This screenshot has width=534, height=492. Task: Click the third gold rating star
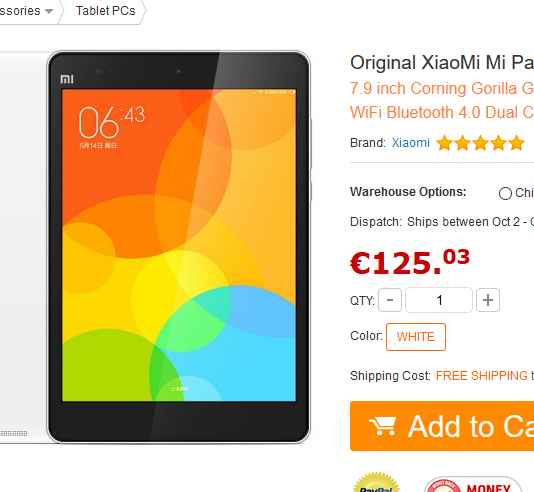[x=481, y=143]
